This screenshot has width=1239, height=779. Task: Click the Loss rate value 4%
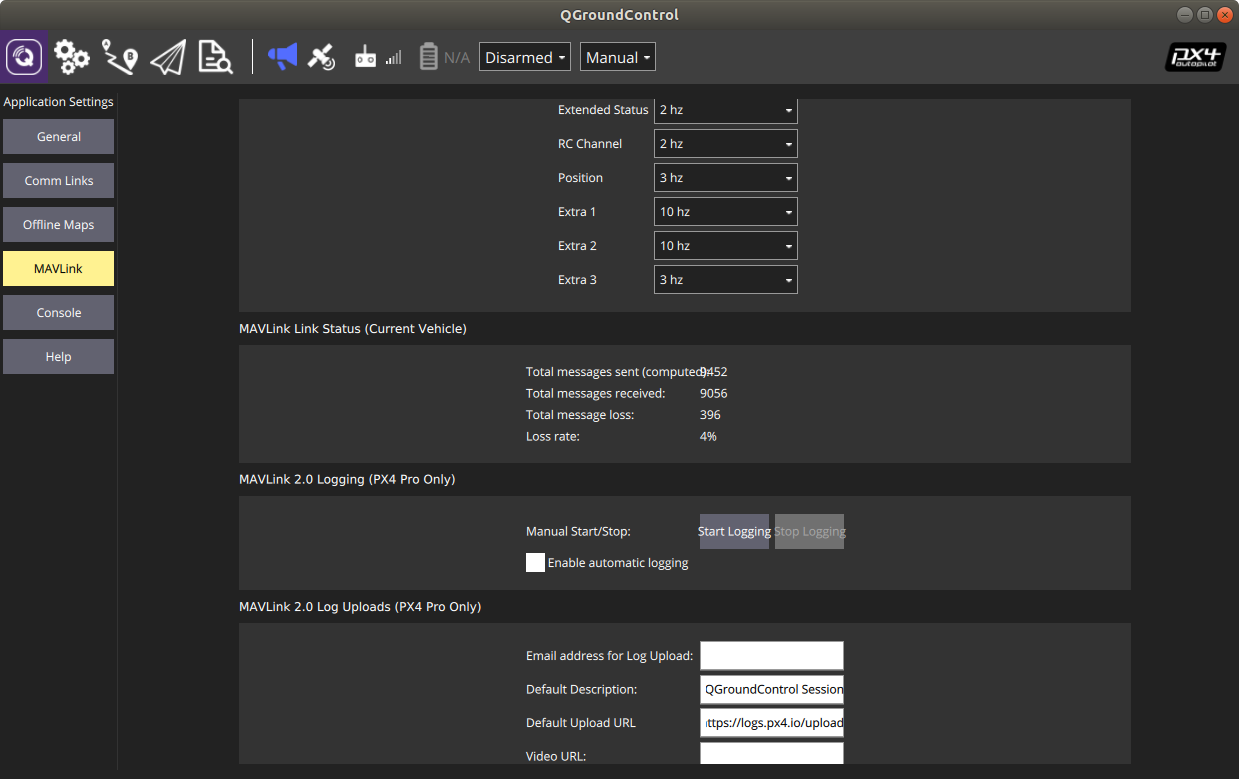[708, 437]
